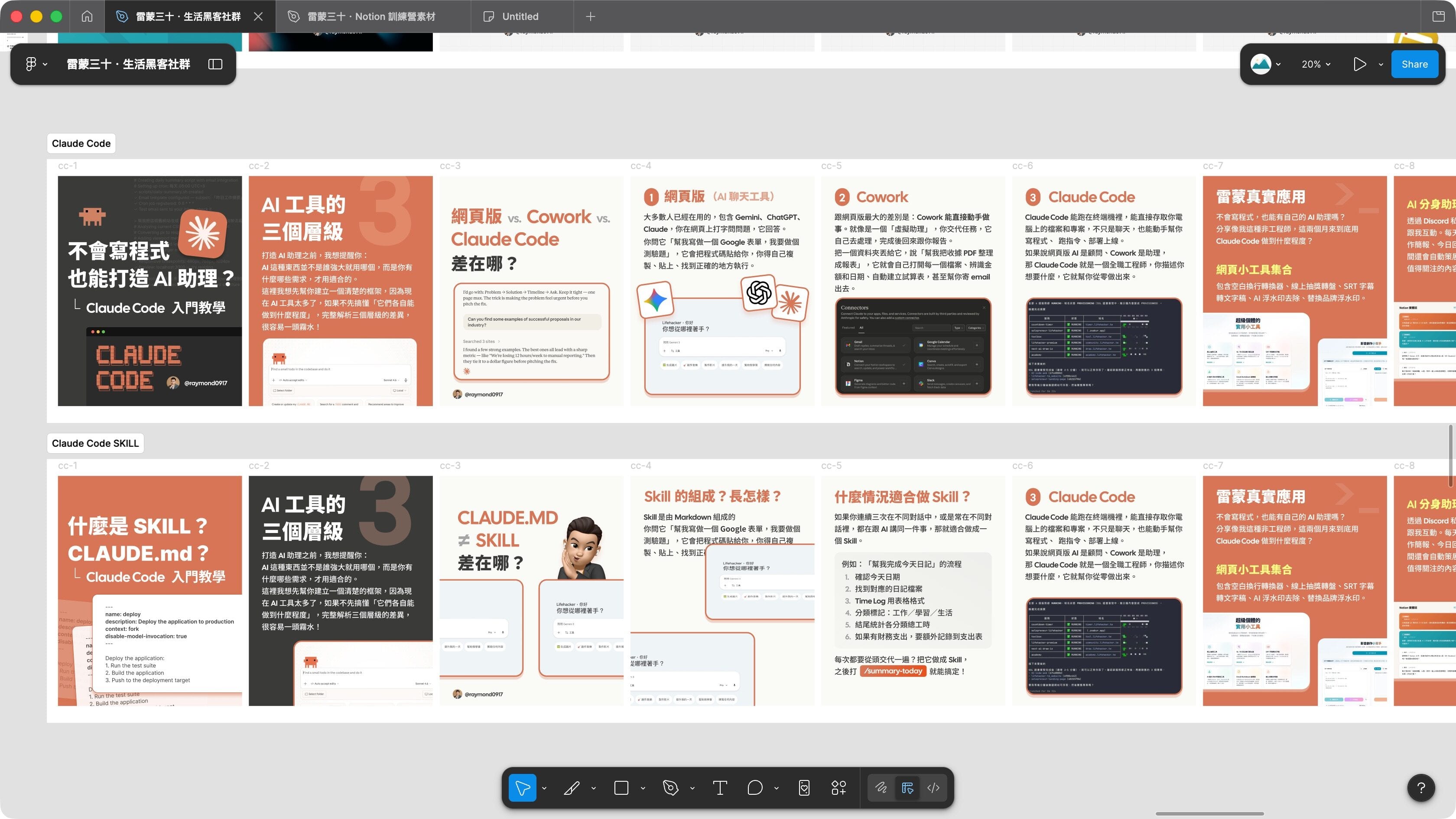The width and height of the screenshot is (1456, 819).
Task: Switch to Draw mode
Action: tap(881, 787)
